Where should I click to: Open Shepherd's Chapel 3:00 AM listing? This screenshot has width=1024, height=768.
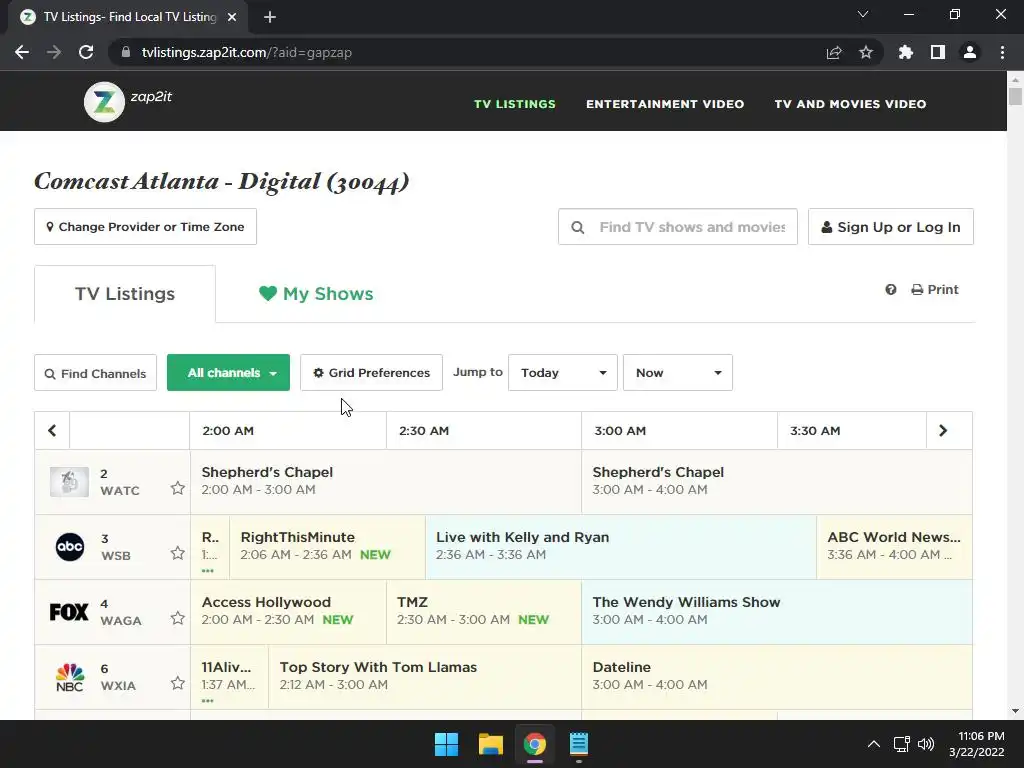click(x=776, y=481)
